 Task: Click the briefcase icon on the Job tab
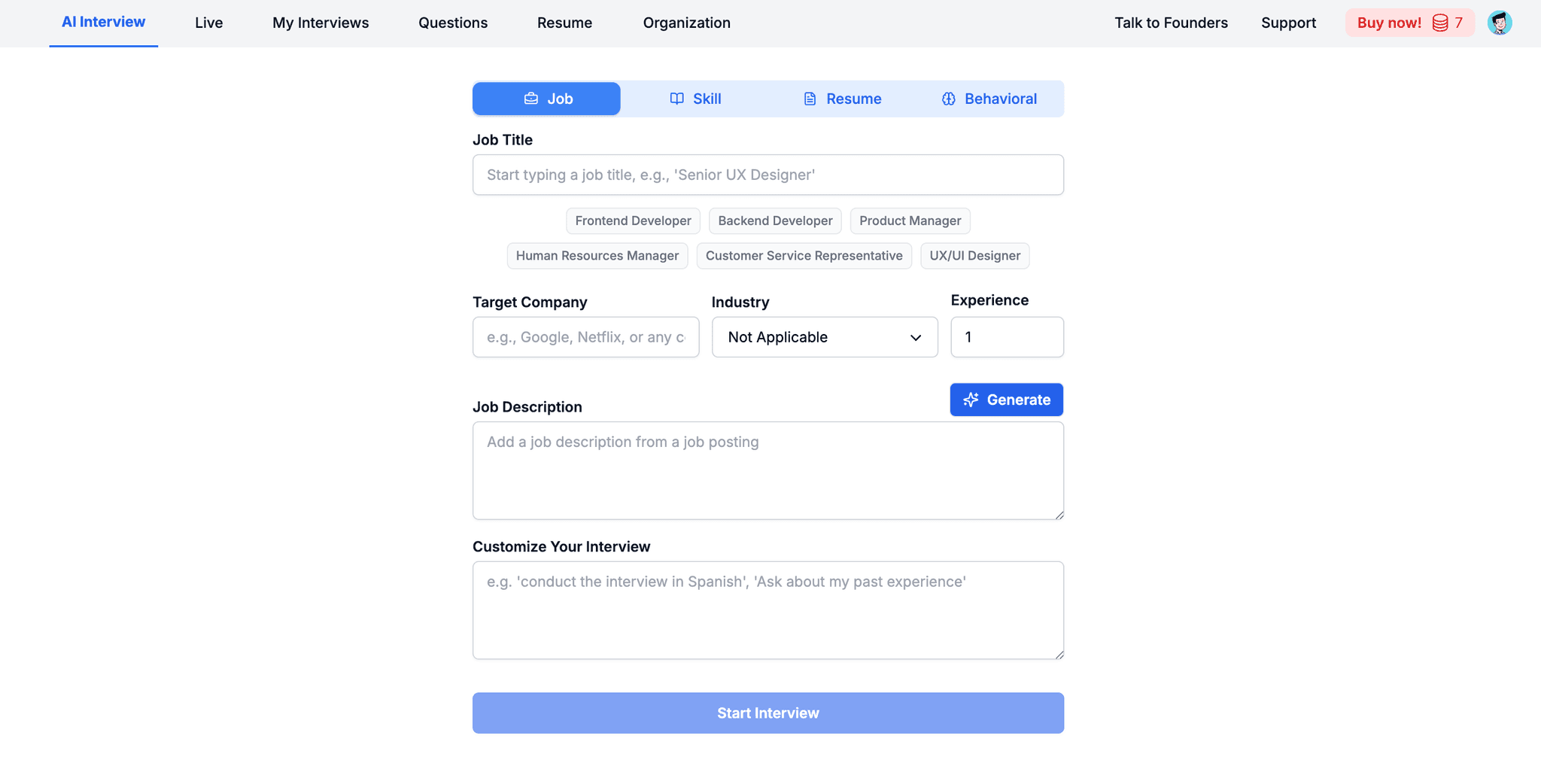pos(531,99)
